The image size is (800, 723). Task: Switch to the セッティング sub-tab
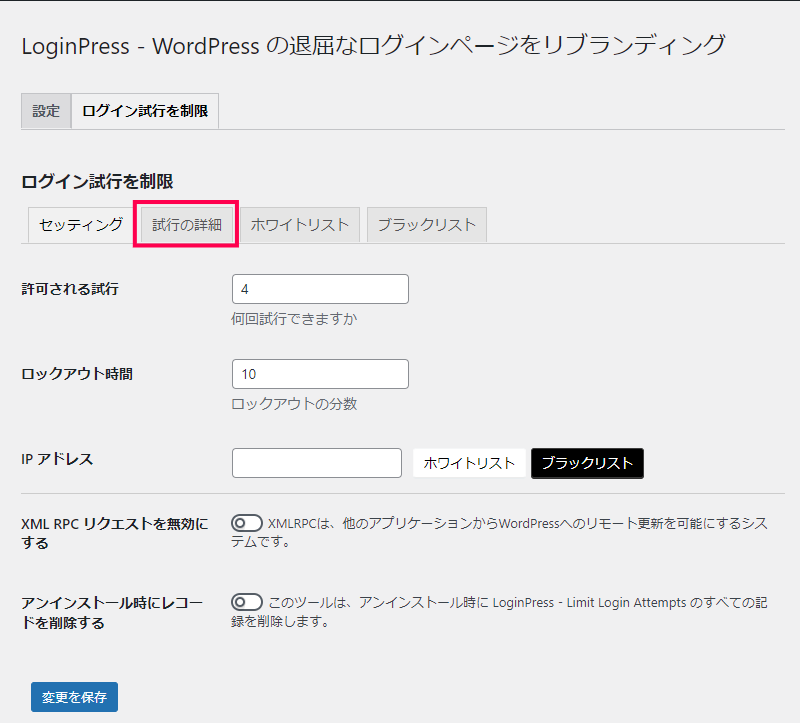[81, 225]
